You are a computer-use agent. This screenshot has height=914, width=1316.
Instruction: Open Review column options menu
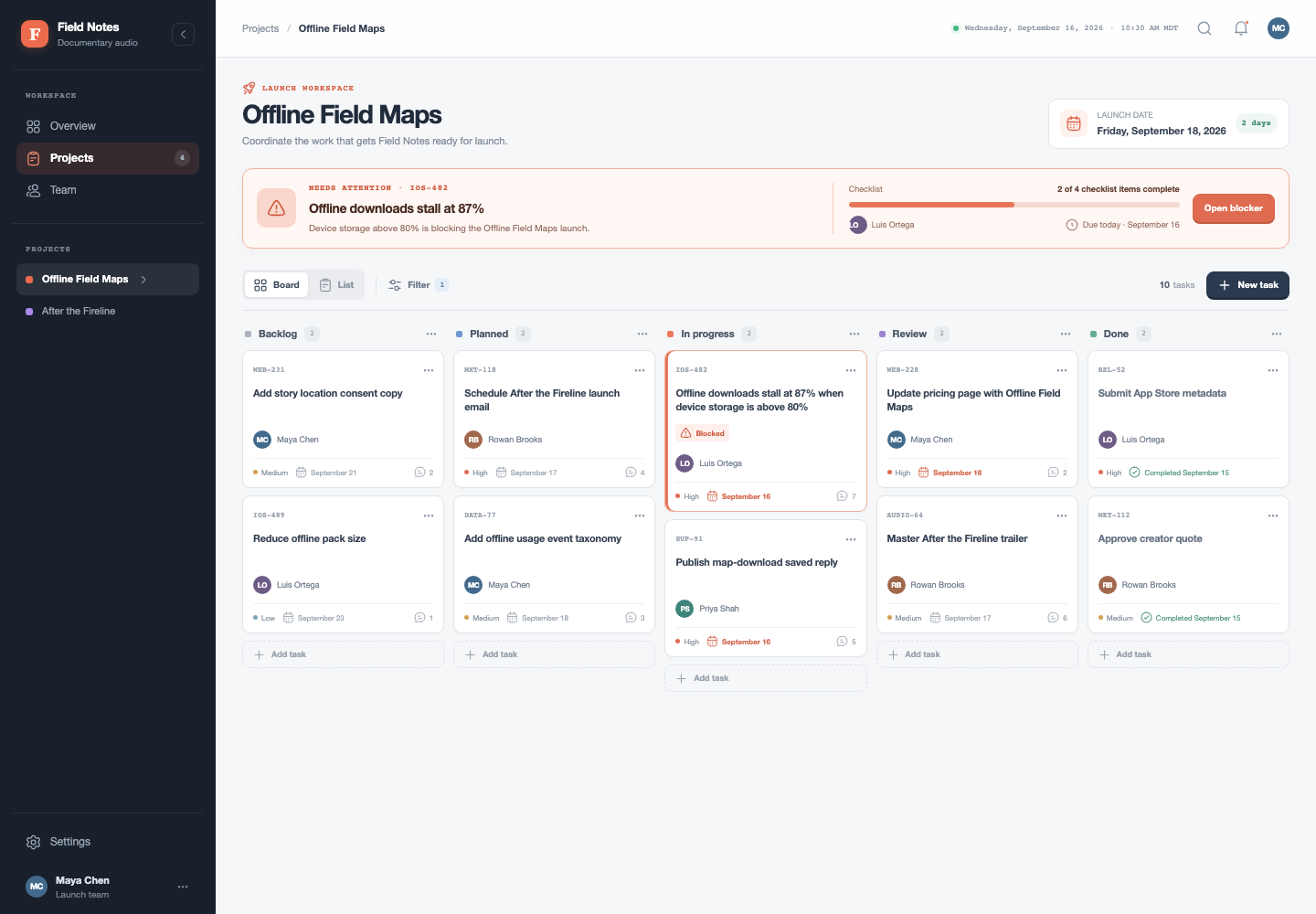[x=1066, y=334]
